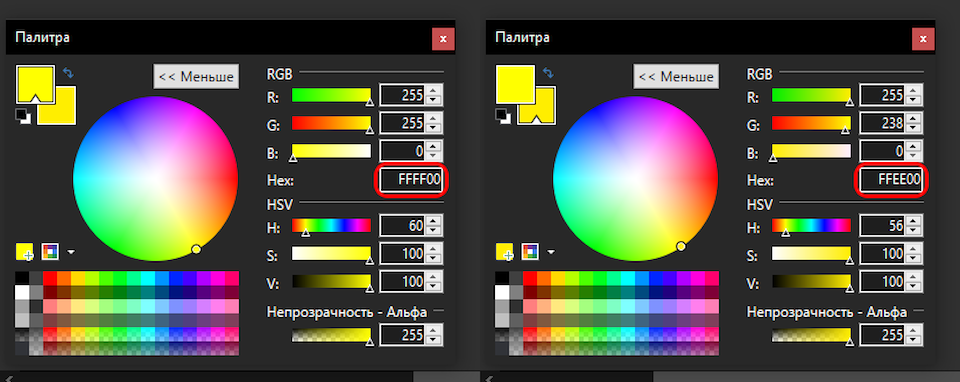This screenshot has width=960, height=382.
Task: Focus G value 255 field in left Palette
Action: [403, 123]
